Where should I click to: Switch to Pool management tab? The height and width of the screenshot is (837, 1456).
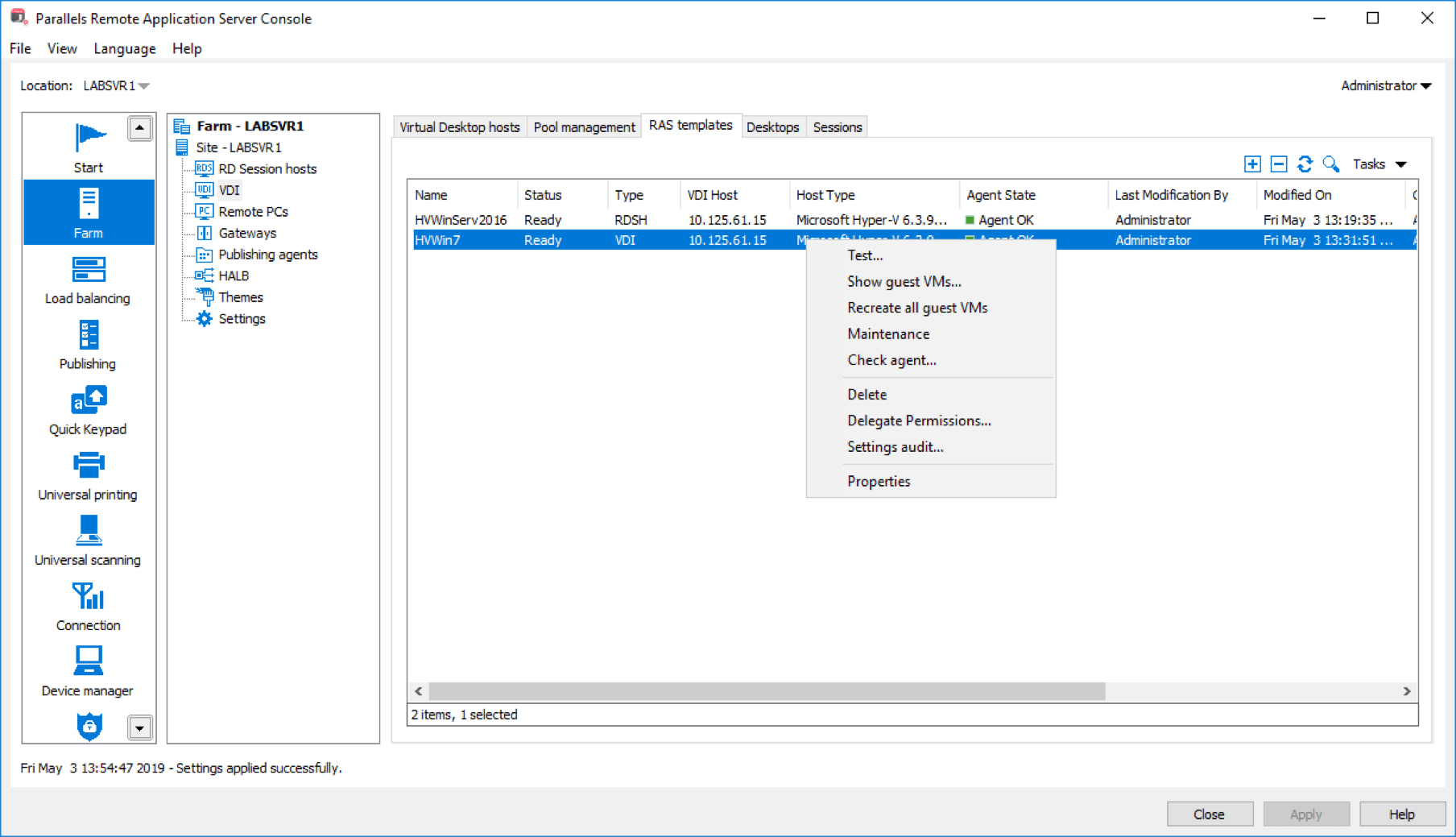(x=584, y=127)
